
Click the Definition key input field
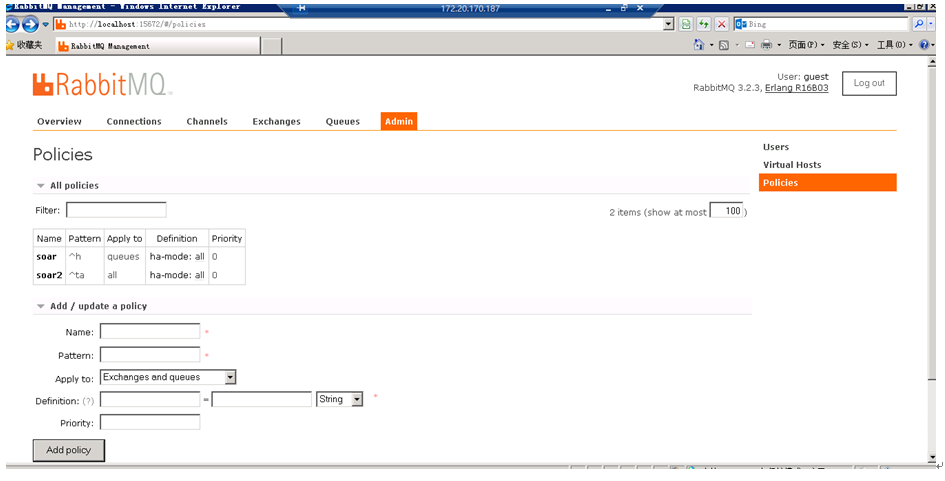(150, 399)
